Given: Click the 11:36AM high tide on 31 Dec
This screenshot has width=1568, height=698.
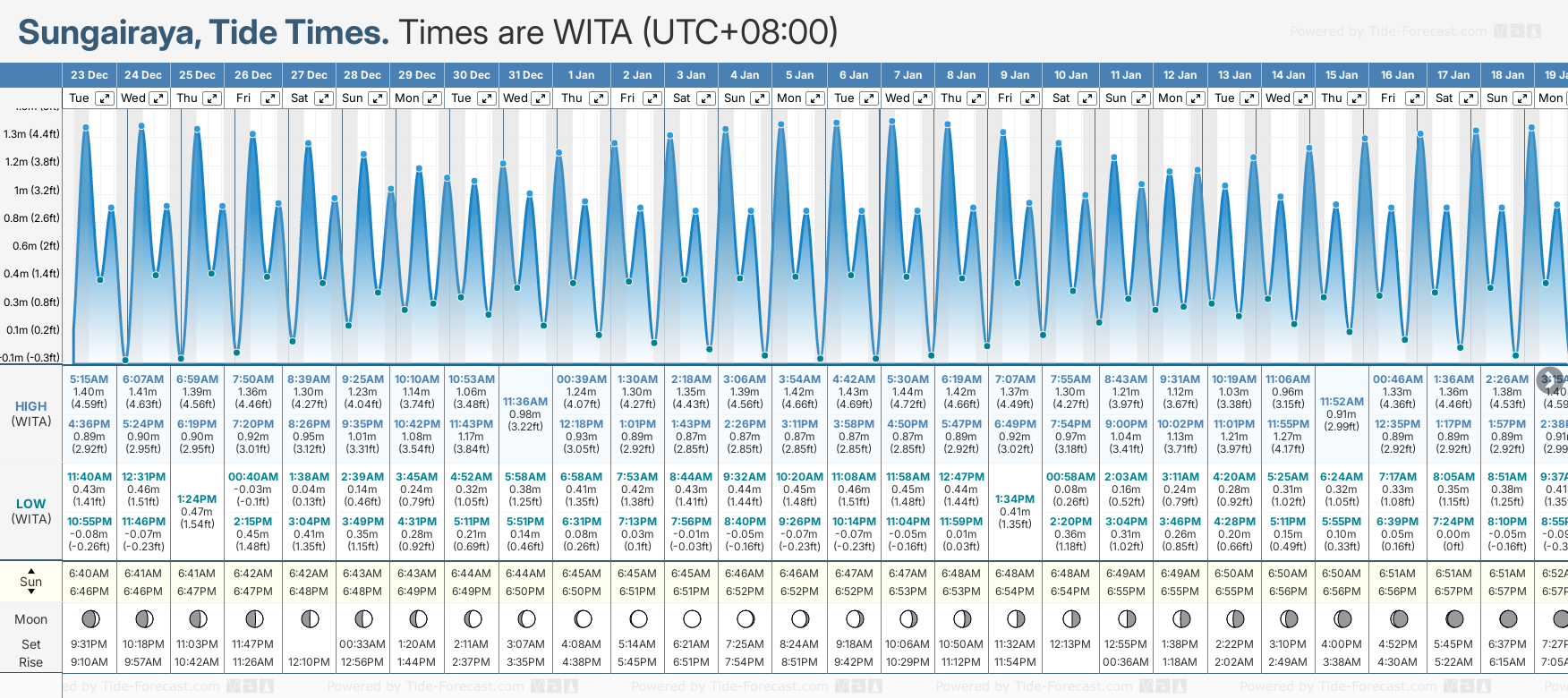Looking at the screenshot, I should point(525,402).
